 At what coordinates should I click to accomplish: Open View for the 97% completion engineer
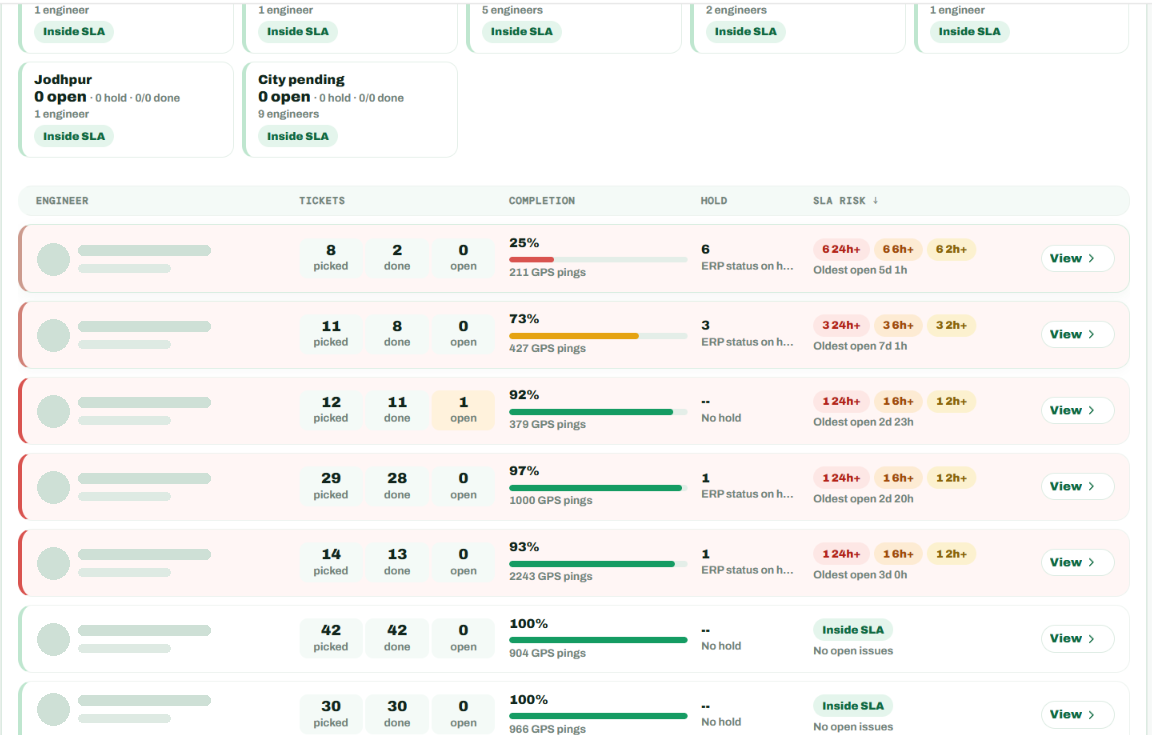[x=1077, y=486]
